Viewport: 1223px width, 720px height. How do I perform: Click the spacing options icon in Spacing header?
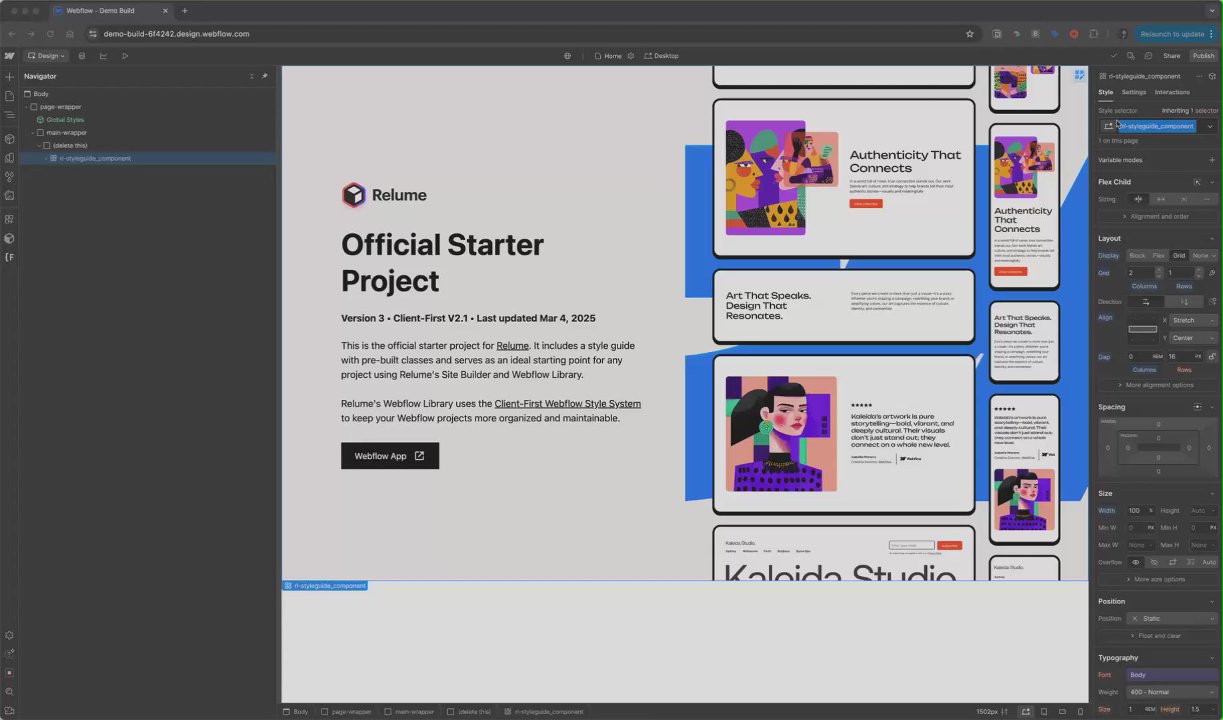[1198, 407]
